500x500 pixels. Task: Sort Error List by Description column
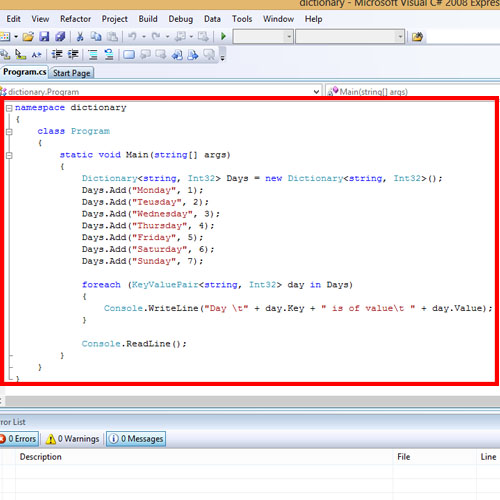[x=204, y=457]
